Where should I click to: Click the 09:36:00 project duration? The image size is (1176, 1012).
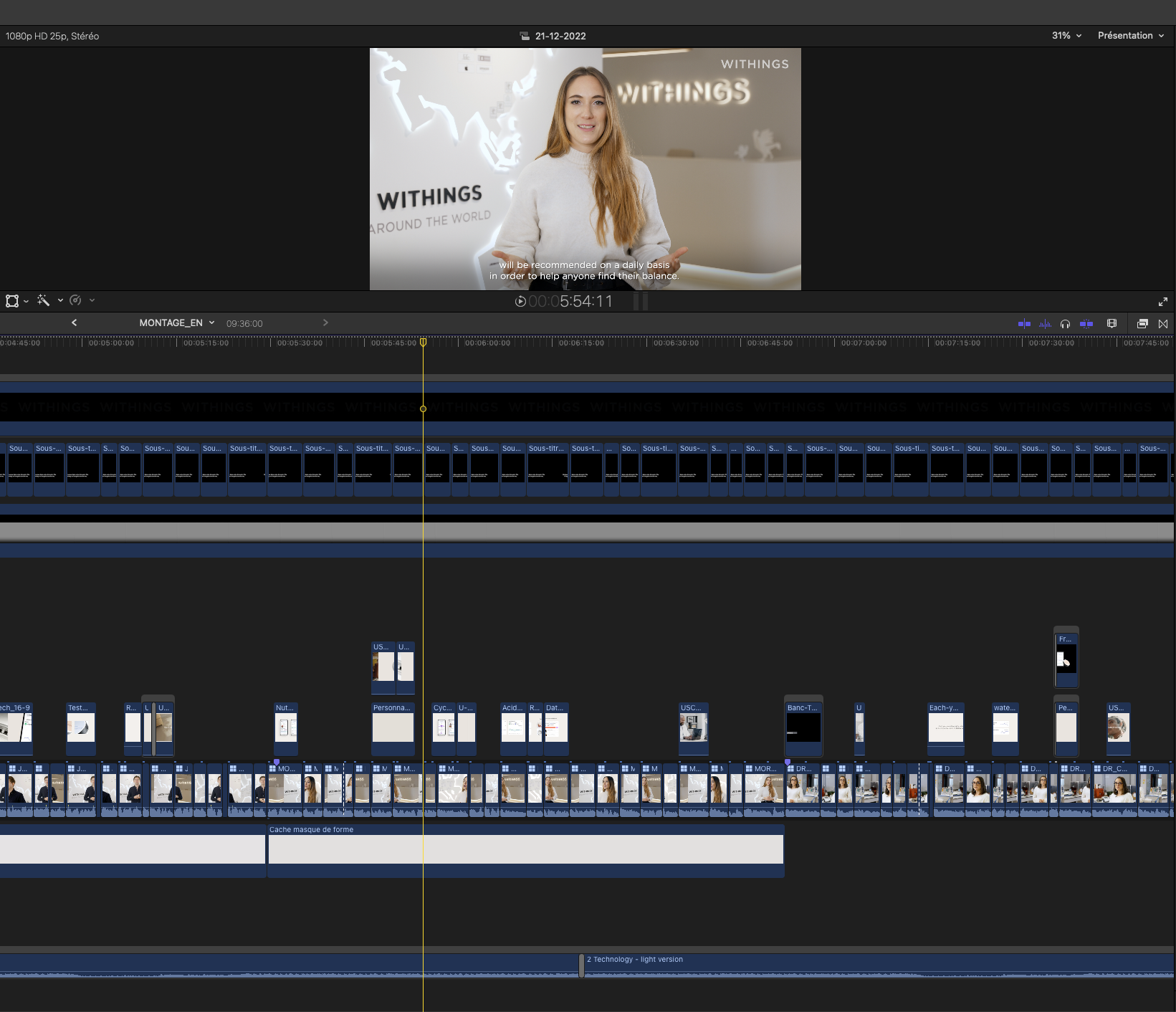(x=244, y=323)
